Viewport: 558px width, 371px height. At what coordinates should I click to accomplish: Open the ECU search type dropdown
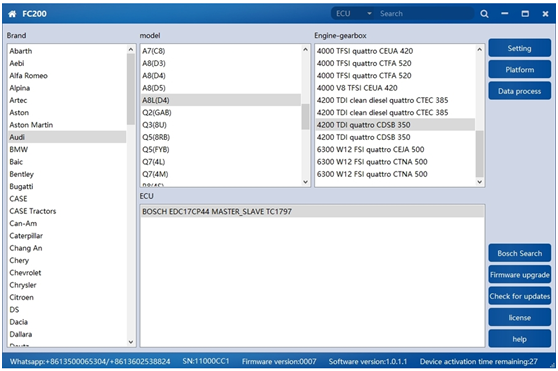tap(354, 14)
